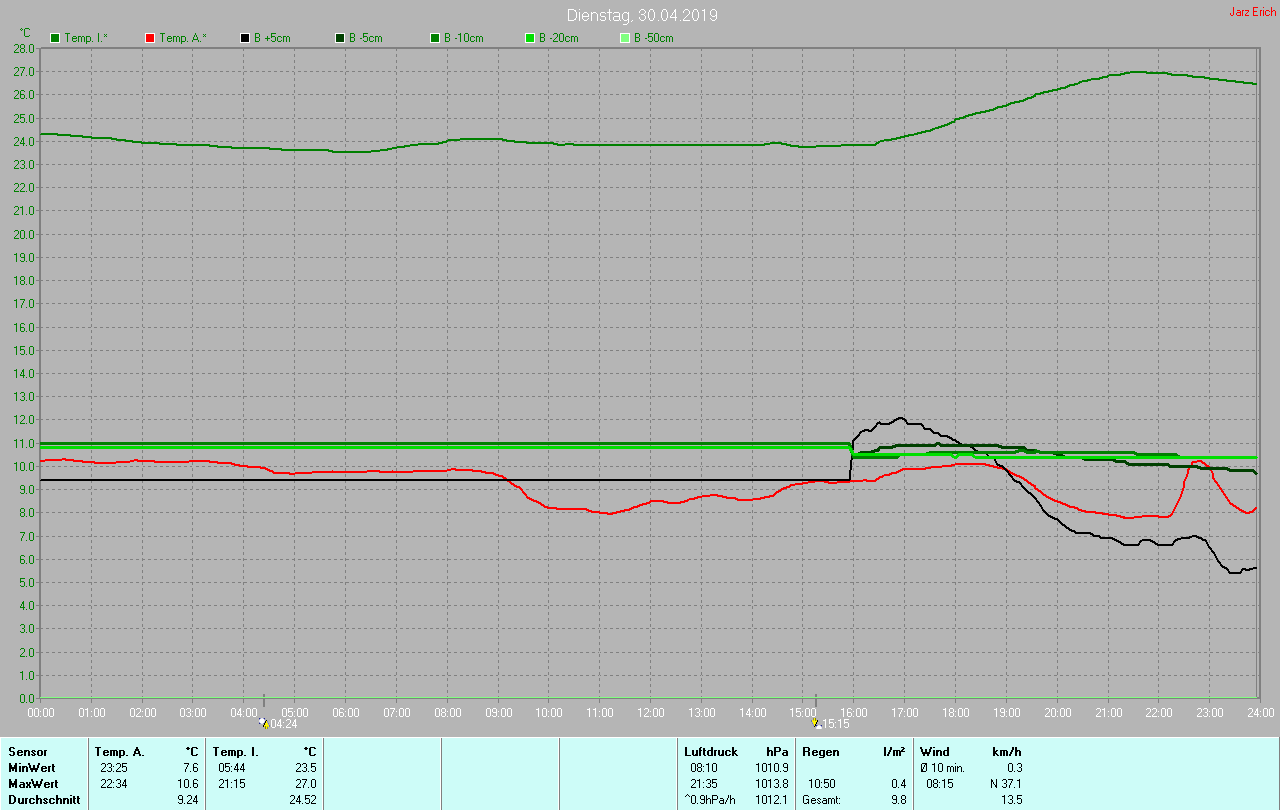Select the dark green Temp. I.* legend swatch
This screenshot has height=810, width=1280.
55,38
